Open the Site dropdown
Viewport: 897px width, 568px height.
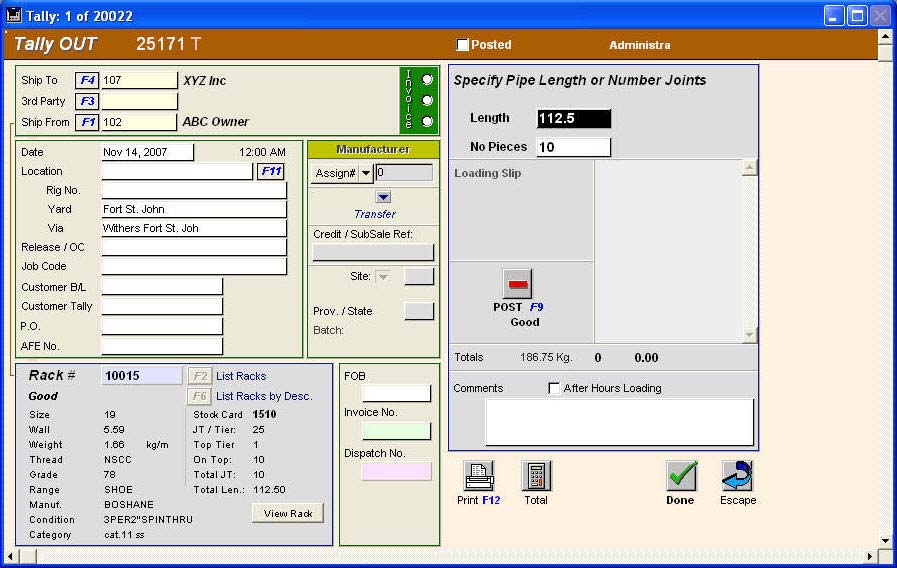(x=383, y=277)
